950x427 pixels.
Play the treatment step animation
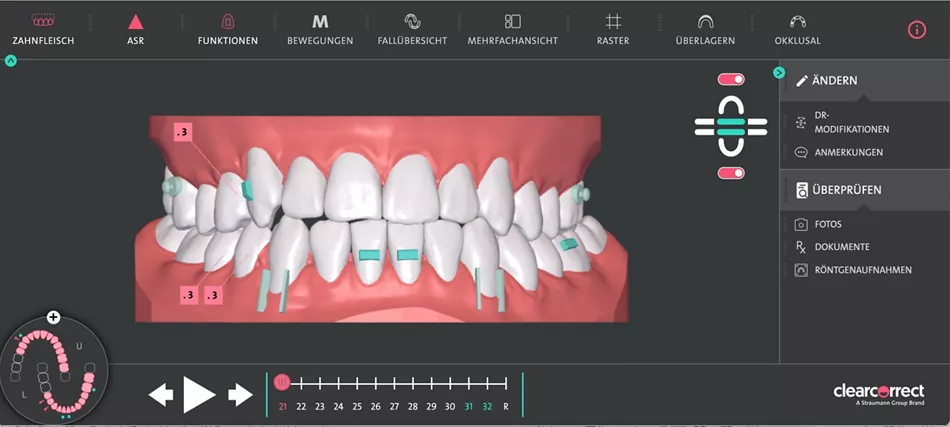coord(199,394)
